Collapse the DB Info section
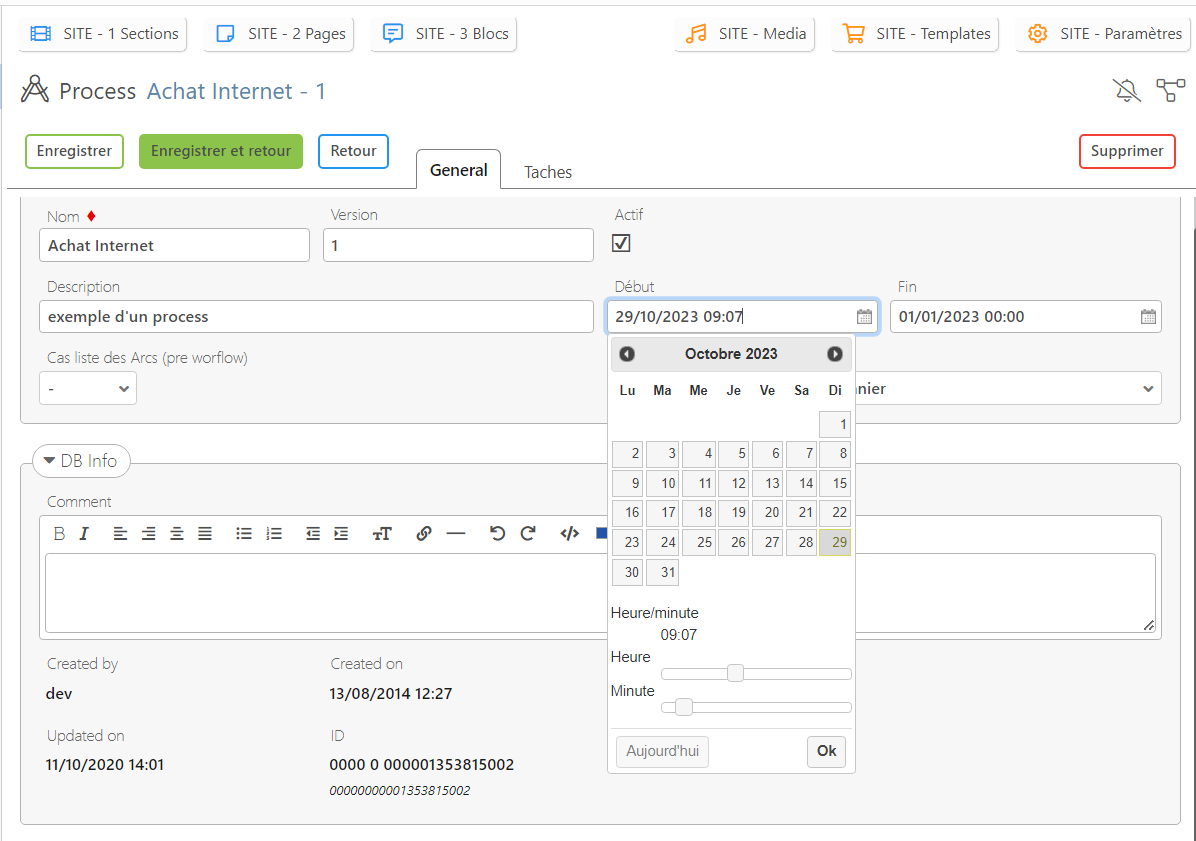 (81, 461)
